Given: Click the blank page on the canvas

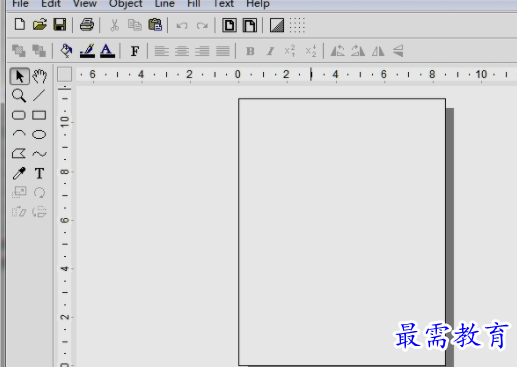Looking at the screenshot, I should [x=342, y=232].
